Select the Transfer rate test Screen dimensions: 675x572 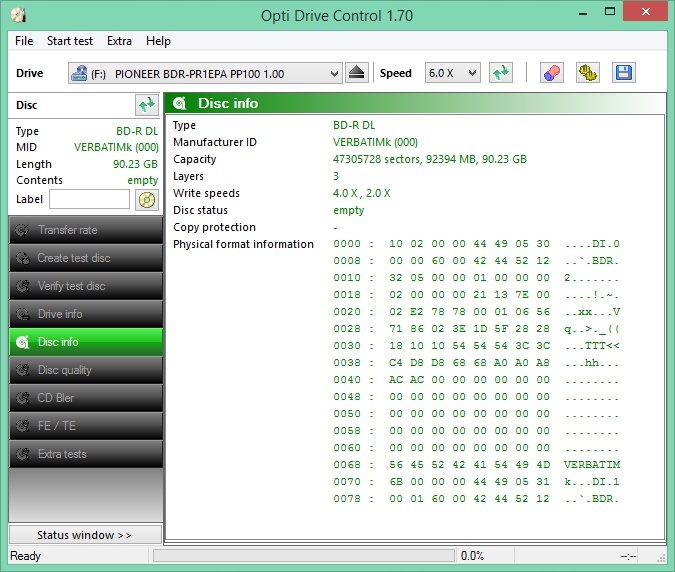(85, 230)
